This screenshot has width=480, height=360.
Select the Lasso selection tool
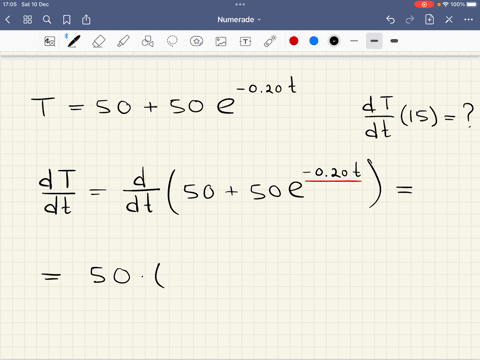172,41
